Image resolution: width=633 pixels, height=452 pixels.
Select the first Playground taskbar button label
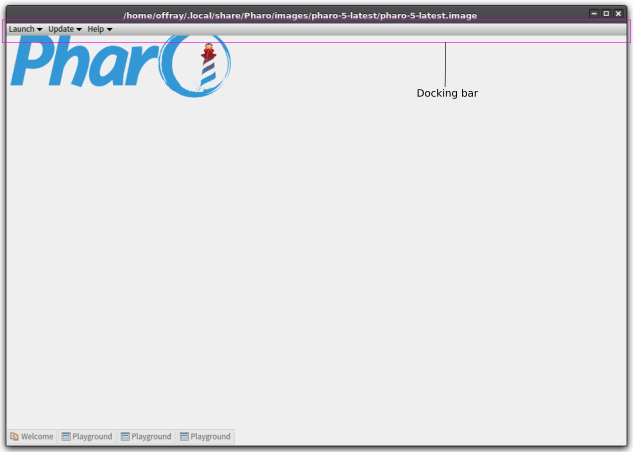pyautogui.click(x=92, y=437)
